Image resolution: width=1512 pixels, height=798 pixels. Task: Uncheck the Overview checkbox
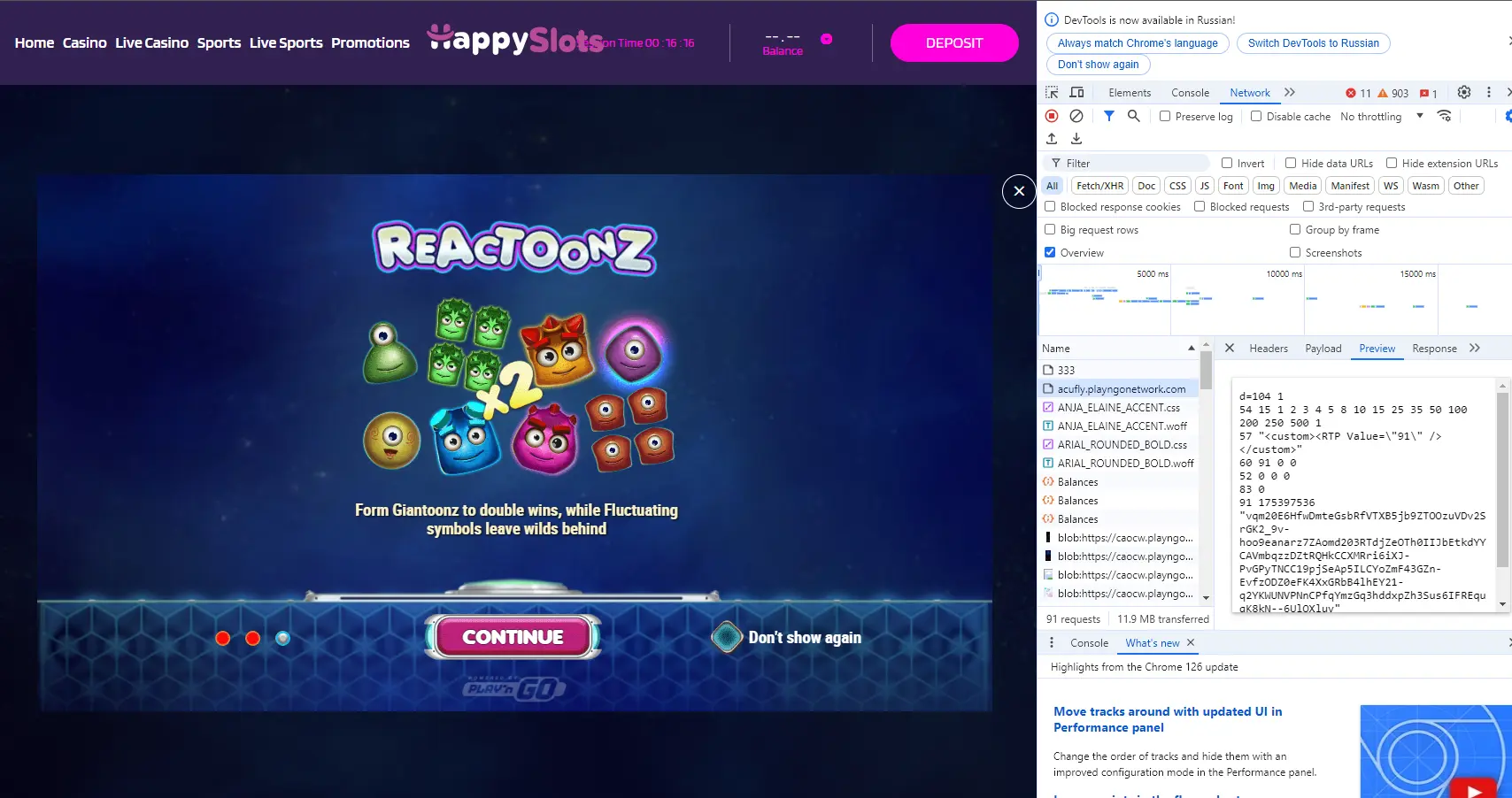point(1050,252)
